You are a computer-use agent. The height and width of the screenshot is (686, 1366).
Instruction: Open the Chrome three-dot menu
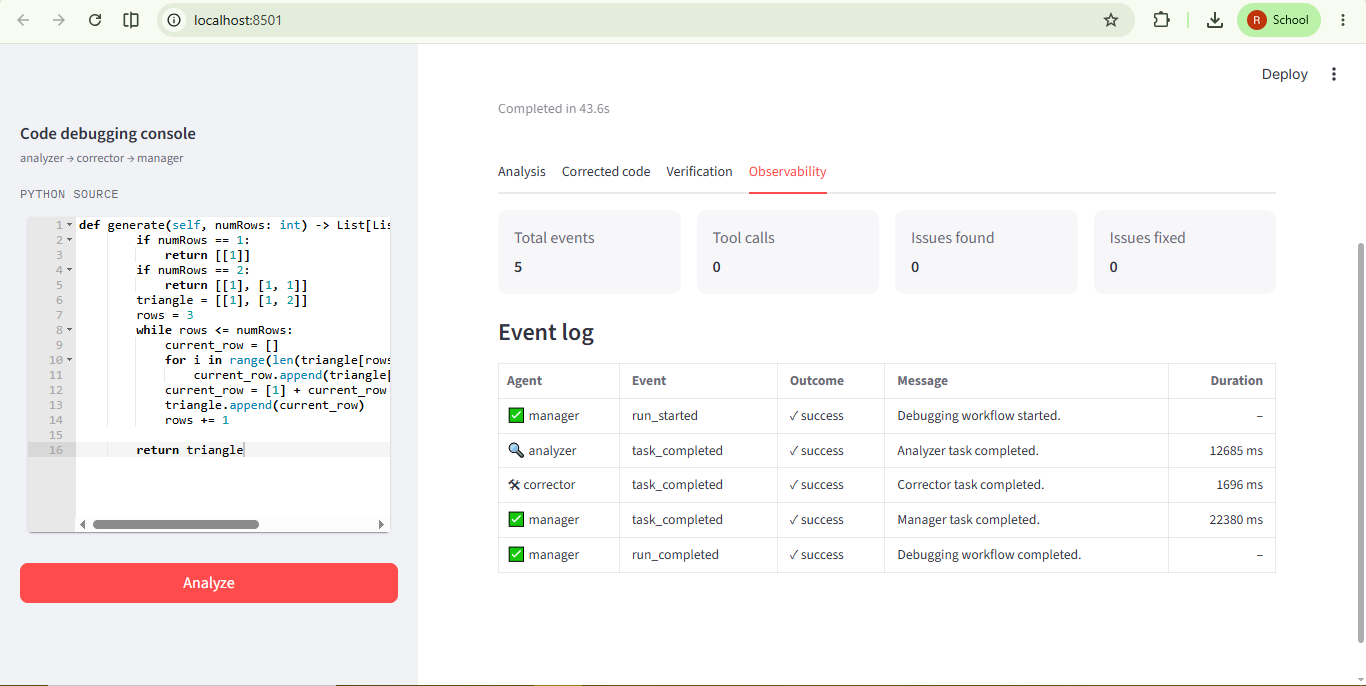click(1343, 20)
